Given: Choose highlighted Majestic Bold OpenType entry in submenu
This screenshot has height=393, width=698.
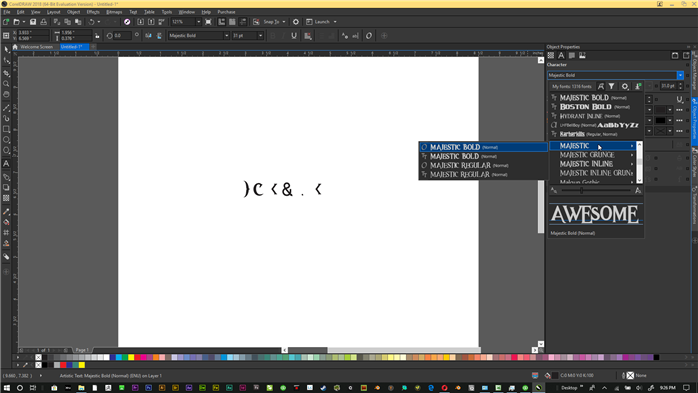Looking at the screenshot, I should point(483,147).
